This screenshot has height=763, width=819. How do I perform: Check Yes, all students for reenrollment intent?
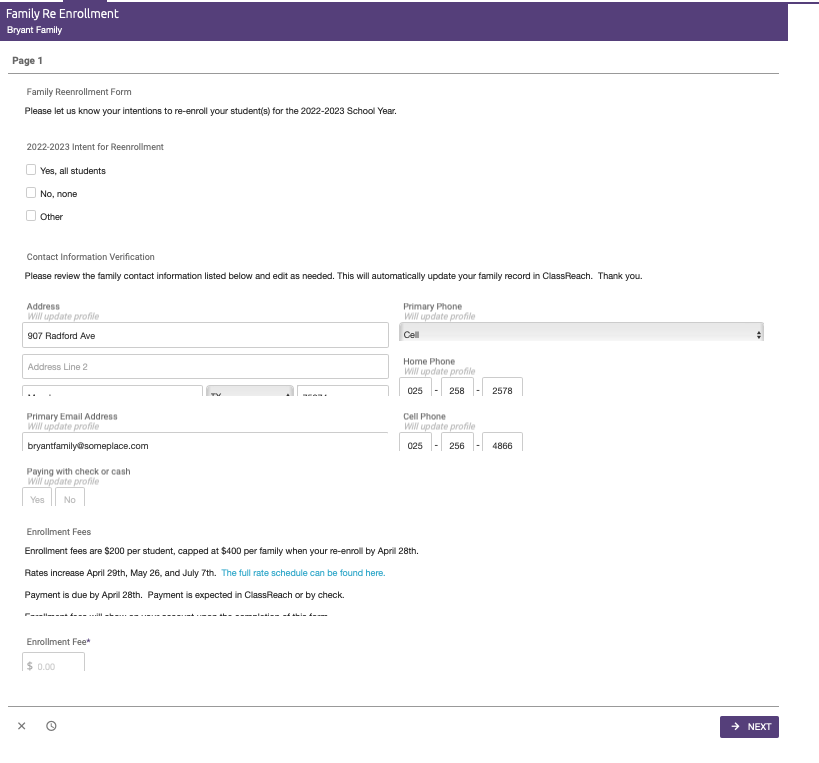point(31,170)
